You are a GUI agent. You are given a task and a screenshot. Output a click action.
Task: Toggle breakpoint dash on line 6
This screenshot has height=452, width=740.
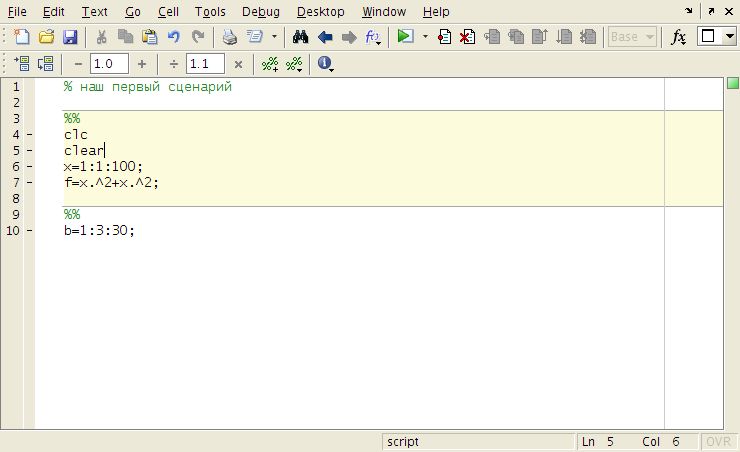click(29, 167)
